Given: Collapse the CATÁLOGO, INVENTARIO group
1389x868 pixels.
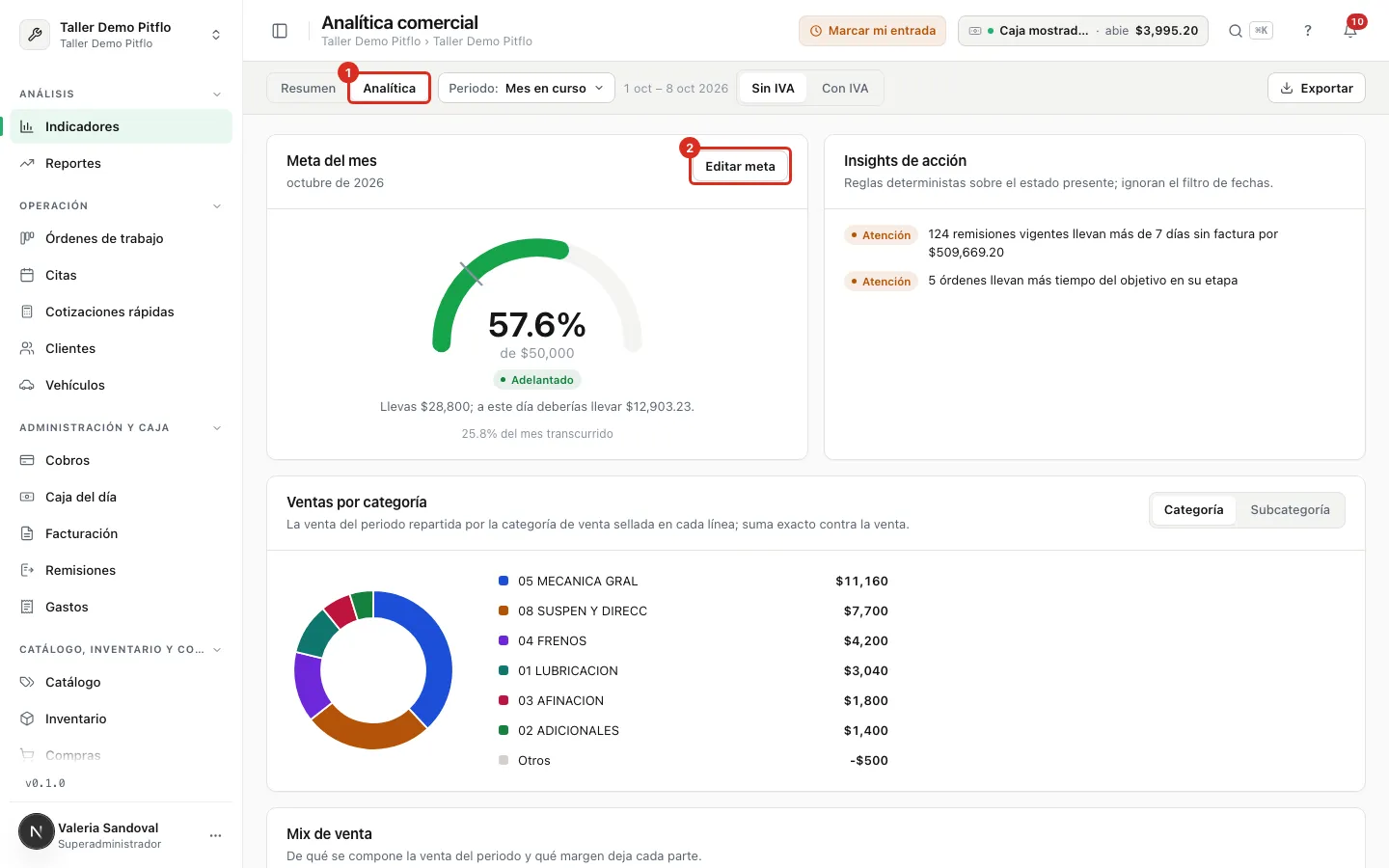Looking at the screenshot, I should coord(122,649).
